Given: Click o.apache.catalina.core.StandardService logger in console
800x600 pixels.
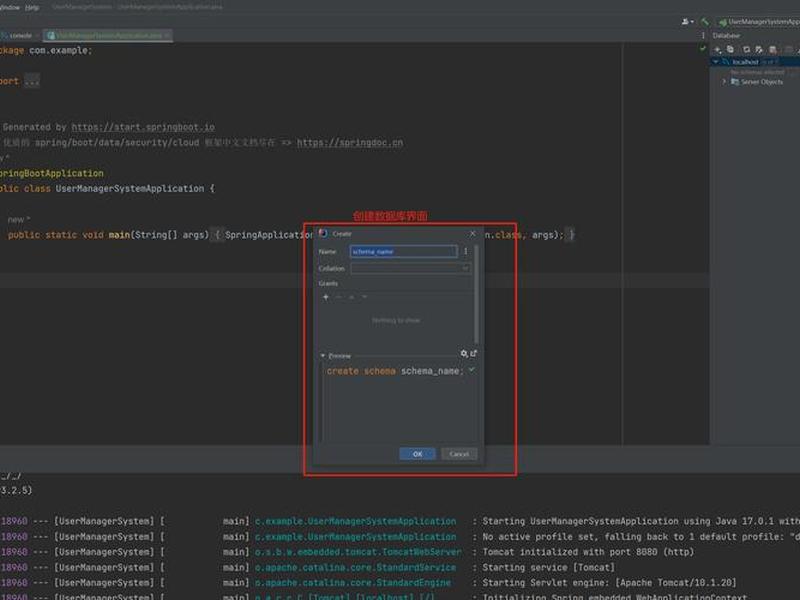Looking at the screenshot, I should point(356,567).
